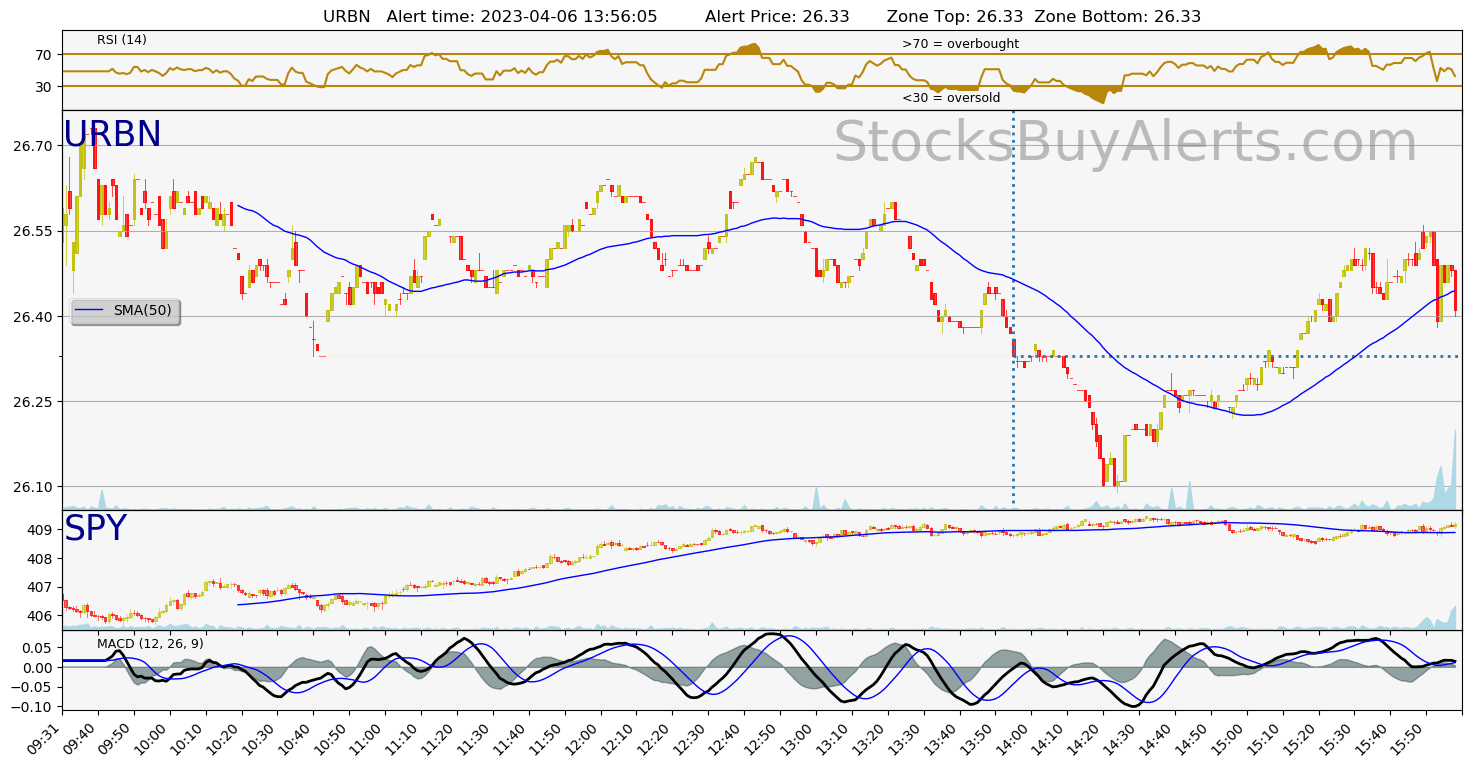Image resolution: width=1476 pixels, height=768 pixels.
Task: Click the '<30 = oversold' annotation
Action: point(951,98)
